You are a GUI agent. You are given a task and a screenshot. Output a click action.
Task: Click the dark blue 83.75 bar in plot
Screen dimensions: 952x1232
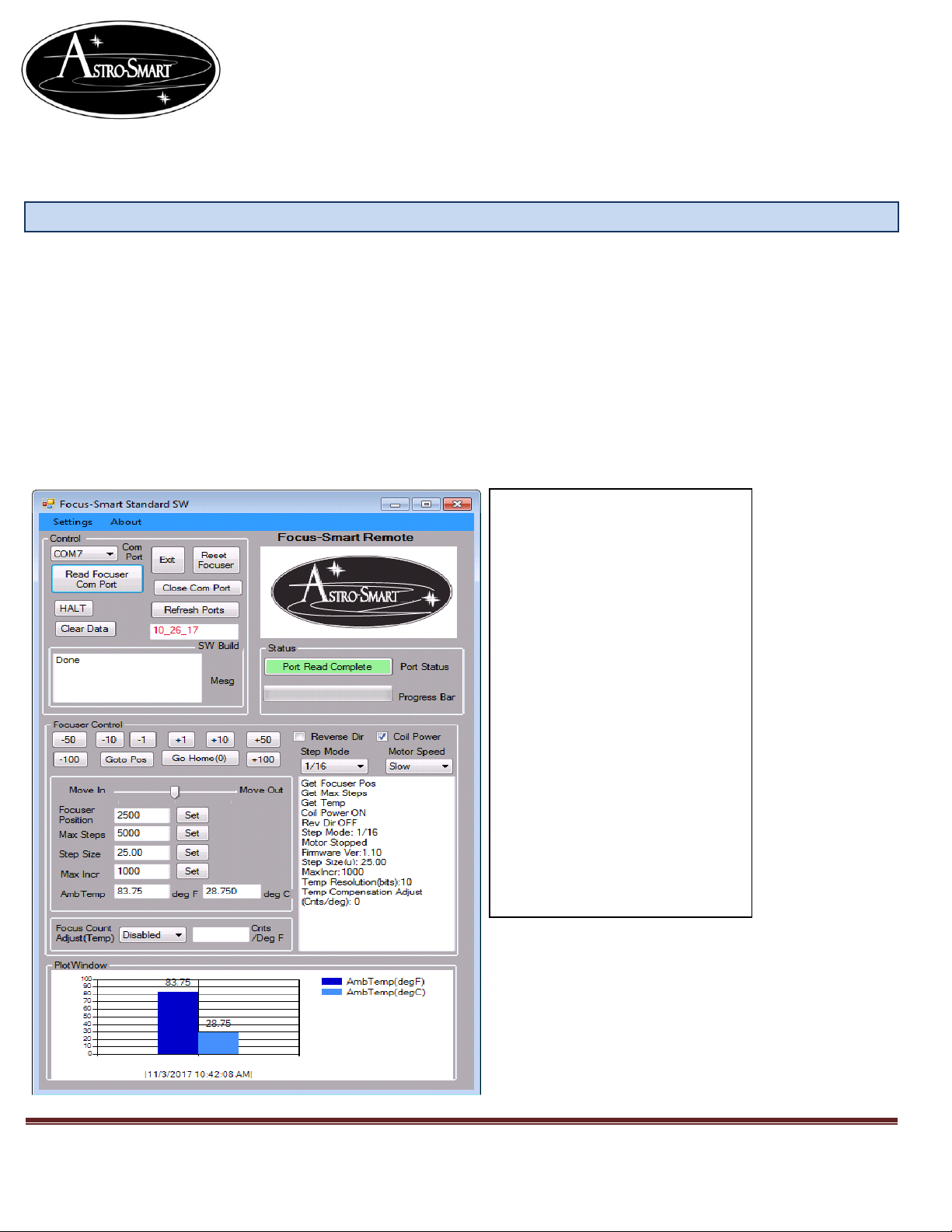click(x=178, y=1023)
